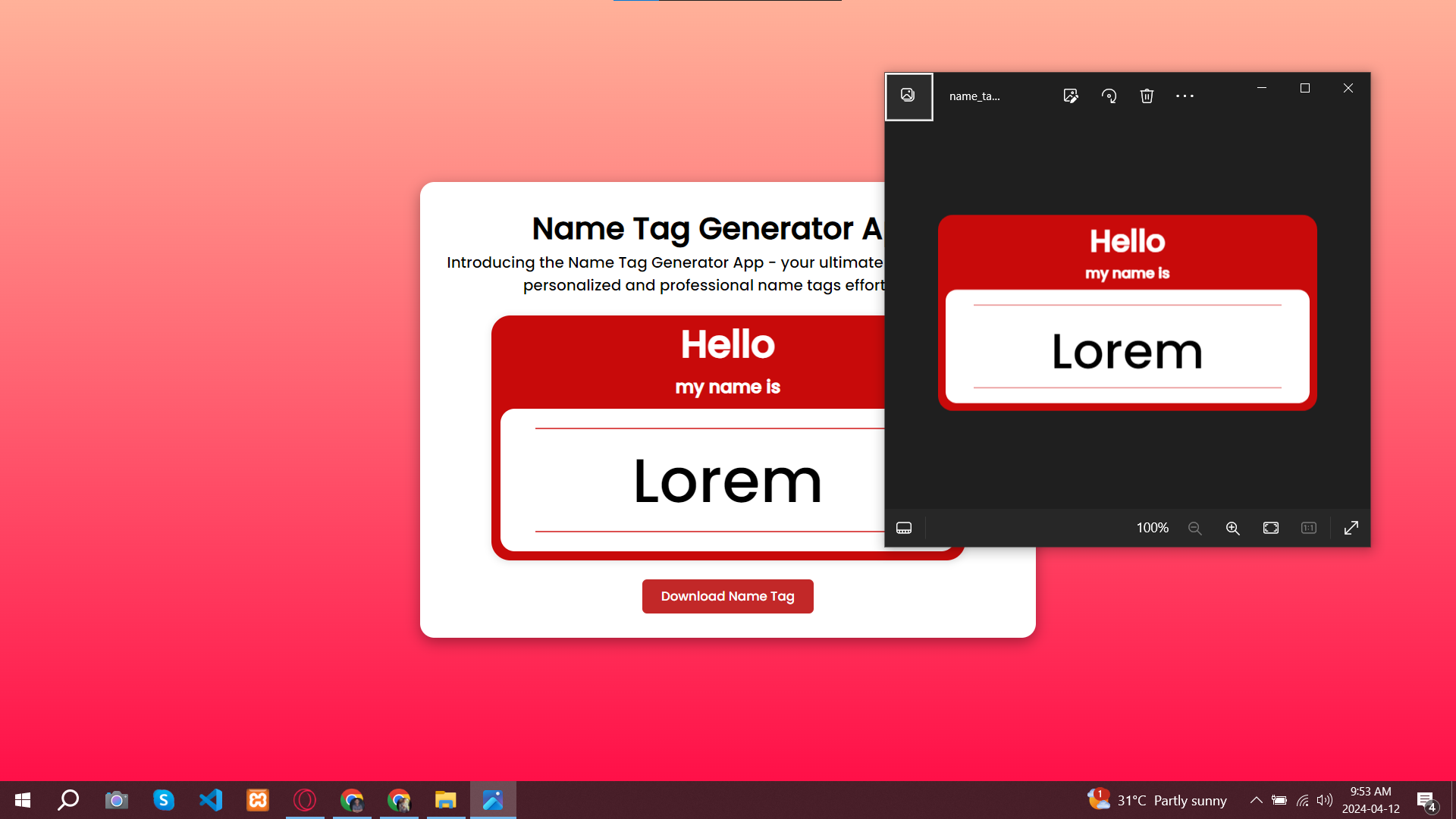
Task: Select the Visual Studio Code taskbar icon
Action: pyautogui.click(x=211, y=800)
